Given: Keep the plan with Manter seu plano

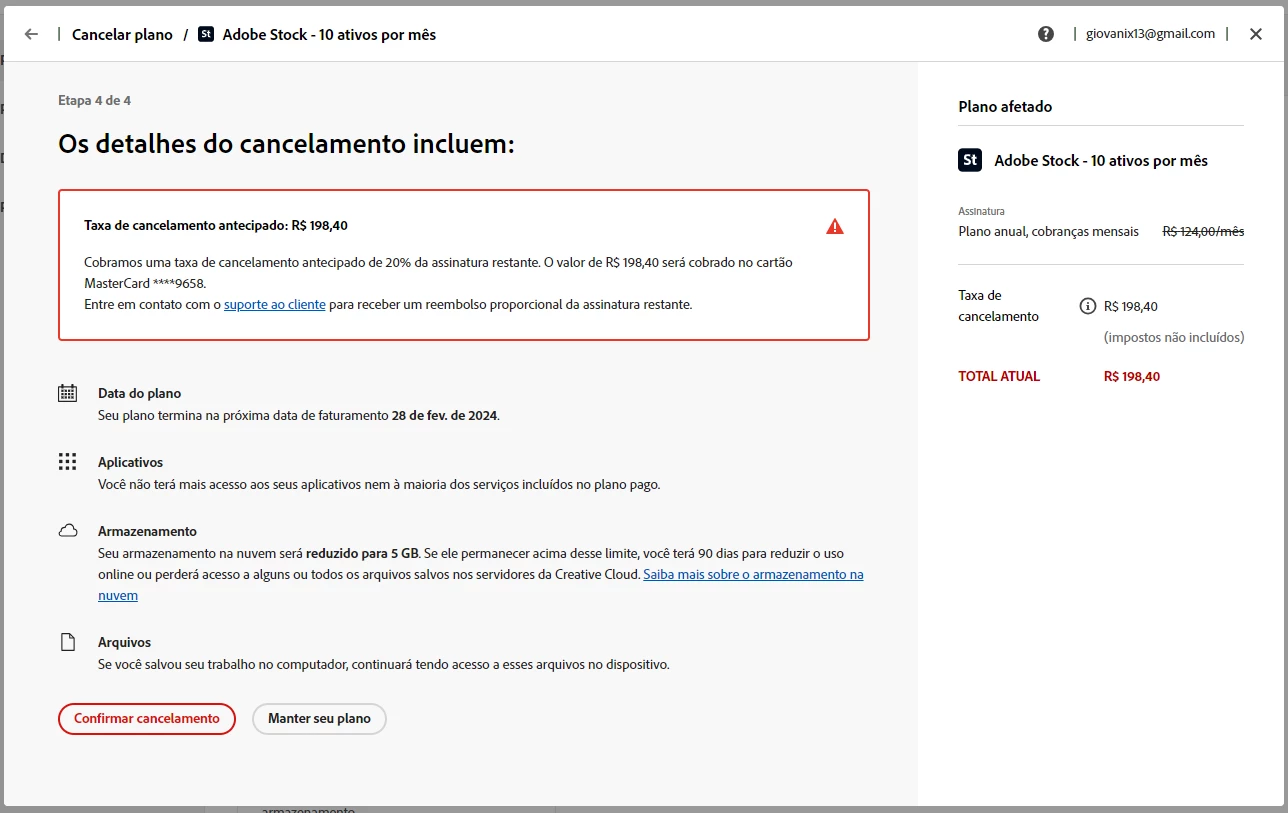Looking at the screenshot, I should pos(319,719).
